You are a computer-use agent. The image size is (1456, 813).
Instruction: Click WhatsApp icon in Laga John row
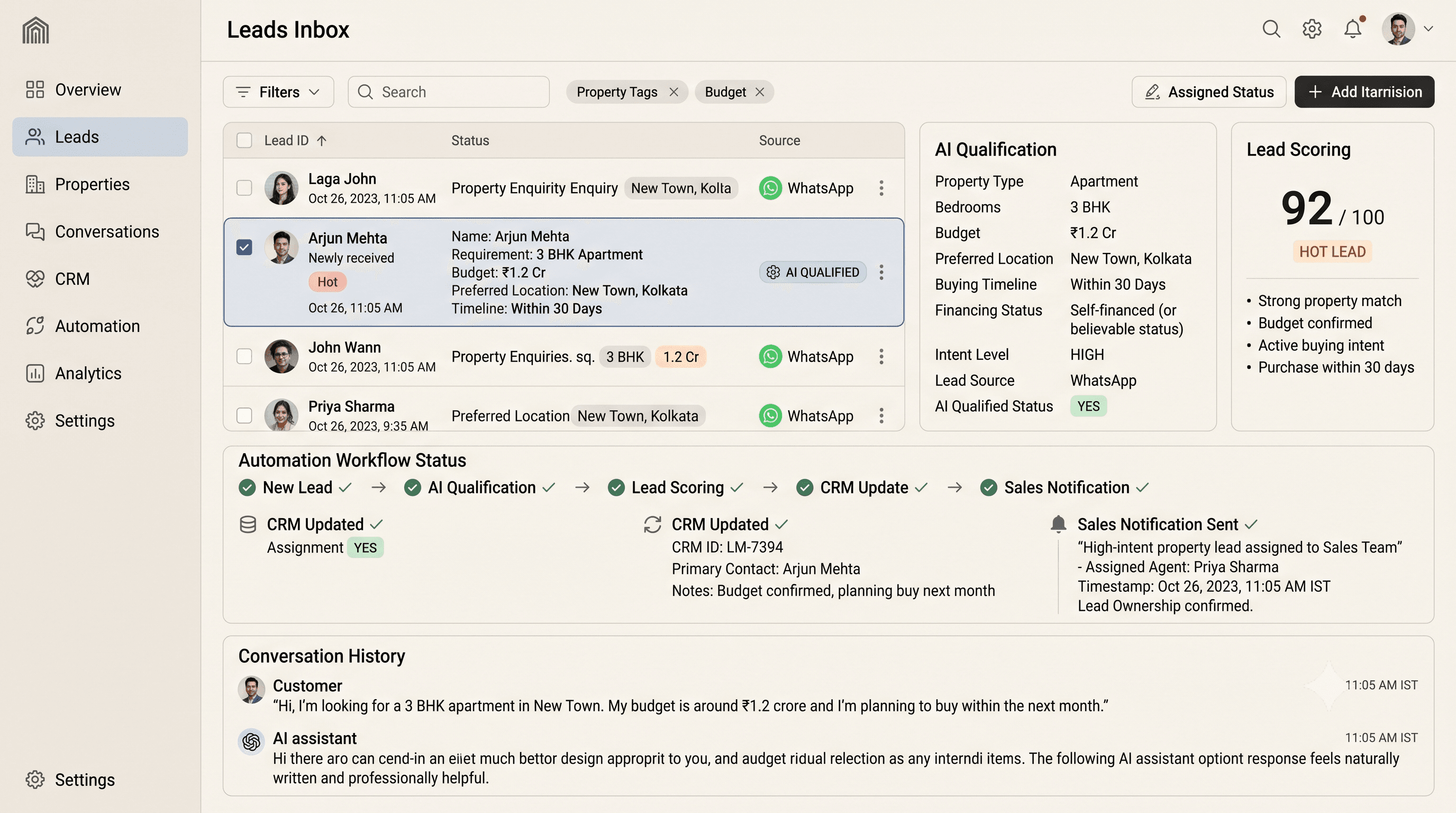coord(770,188)
